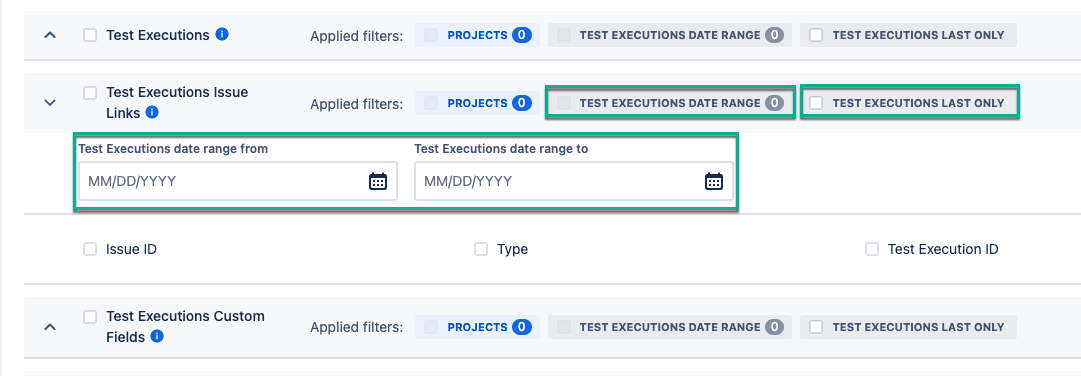Viewport: 1081px width, 376px height.
Task: Open calendar picker for date range from
Action: pos(378,181)
